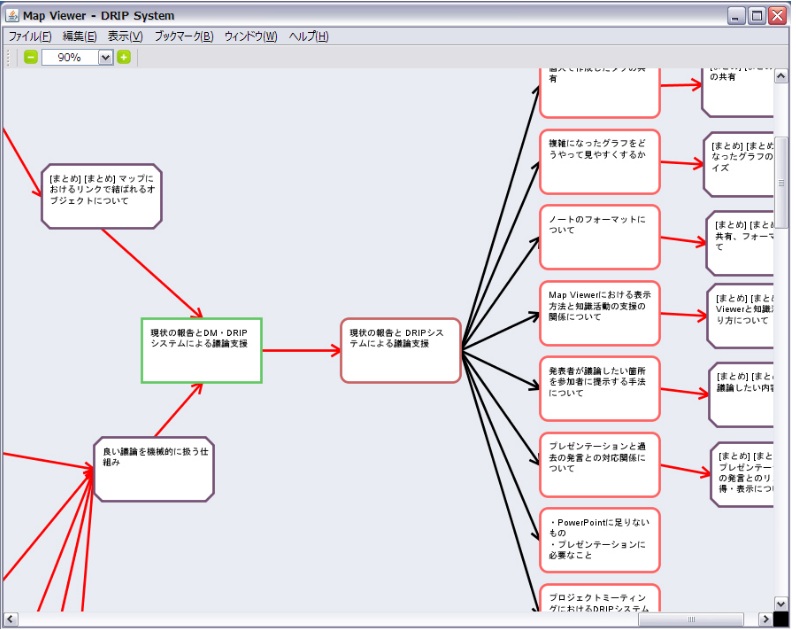Viewport: 796px width, 630px height.
Task: Maximize the Map Viewer window
Action: pyautogui.click(x=756, y=16)
